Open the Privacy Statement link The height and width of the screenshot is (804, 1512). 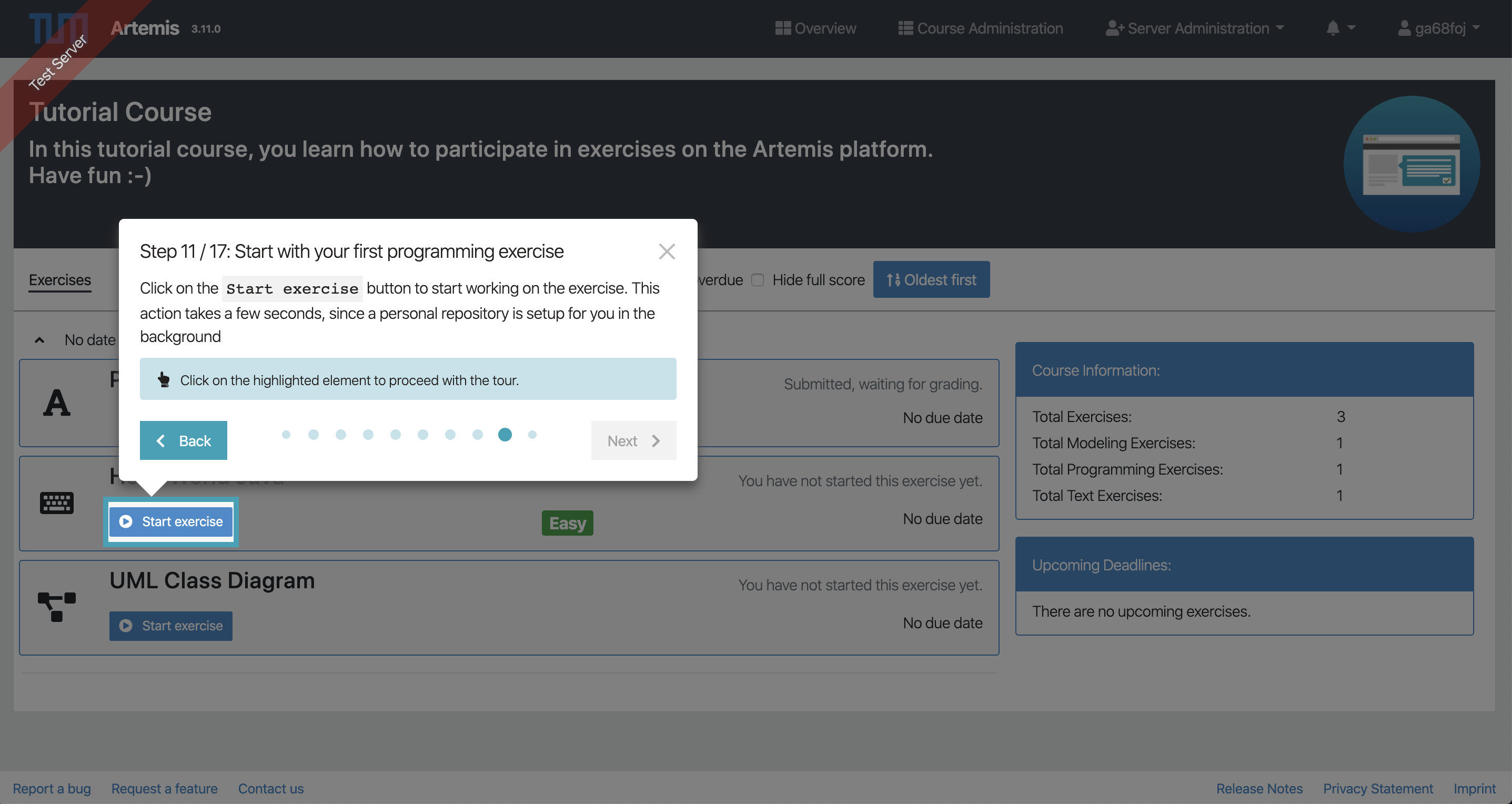pos(1378,788)
